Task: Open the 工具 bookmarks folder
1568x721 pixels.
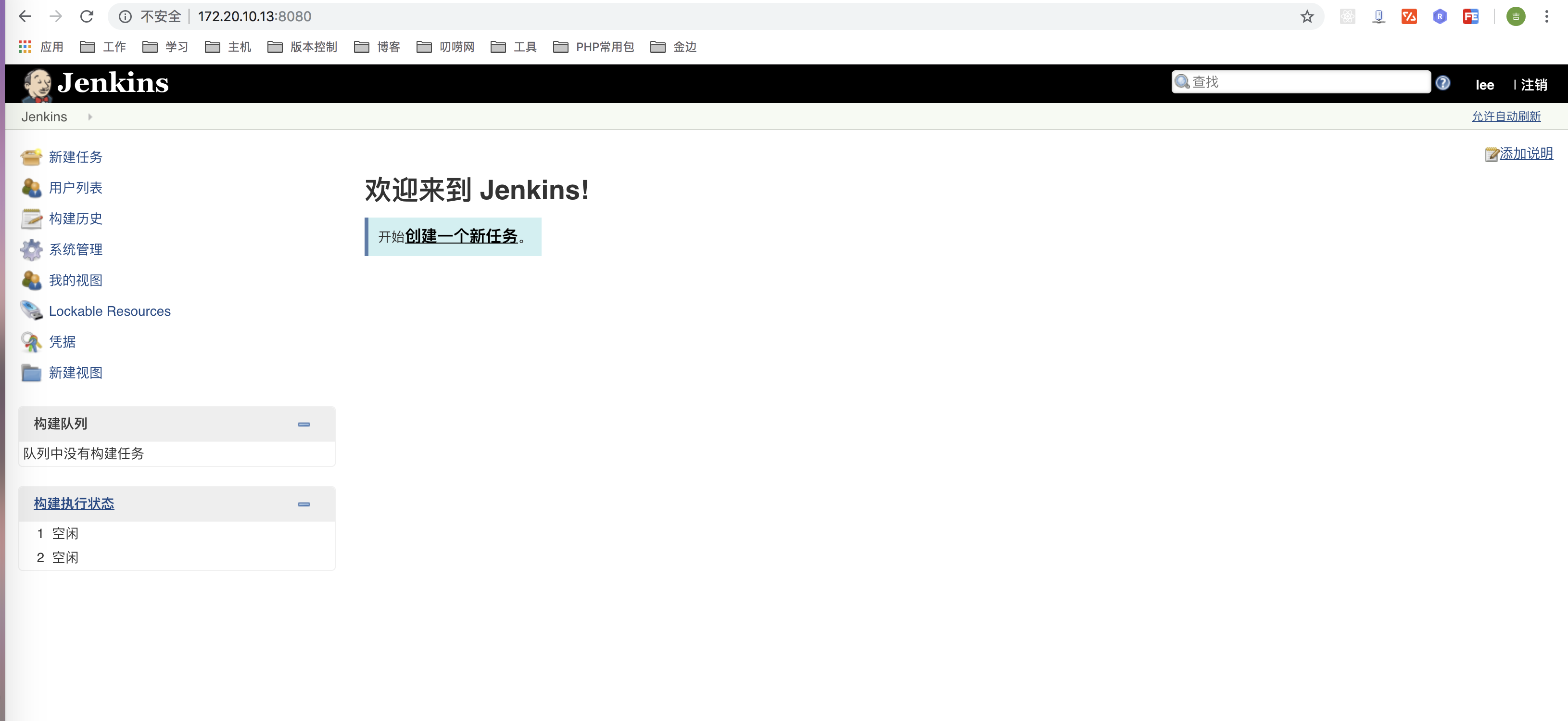Action: point(514,47)
